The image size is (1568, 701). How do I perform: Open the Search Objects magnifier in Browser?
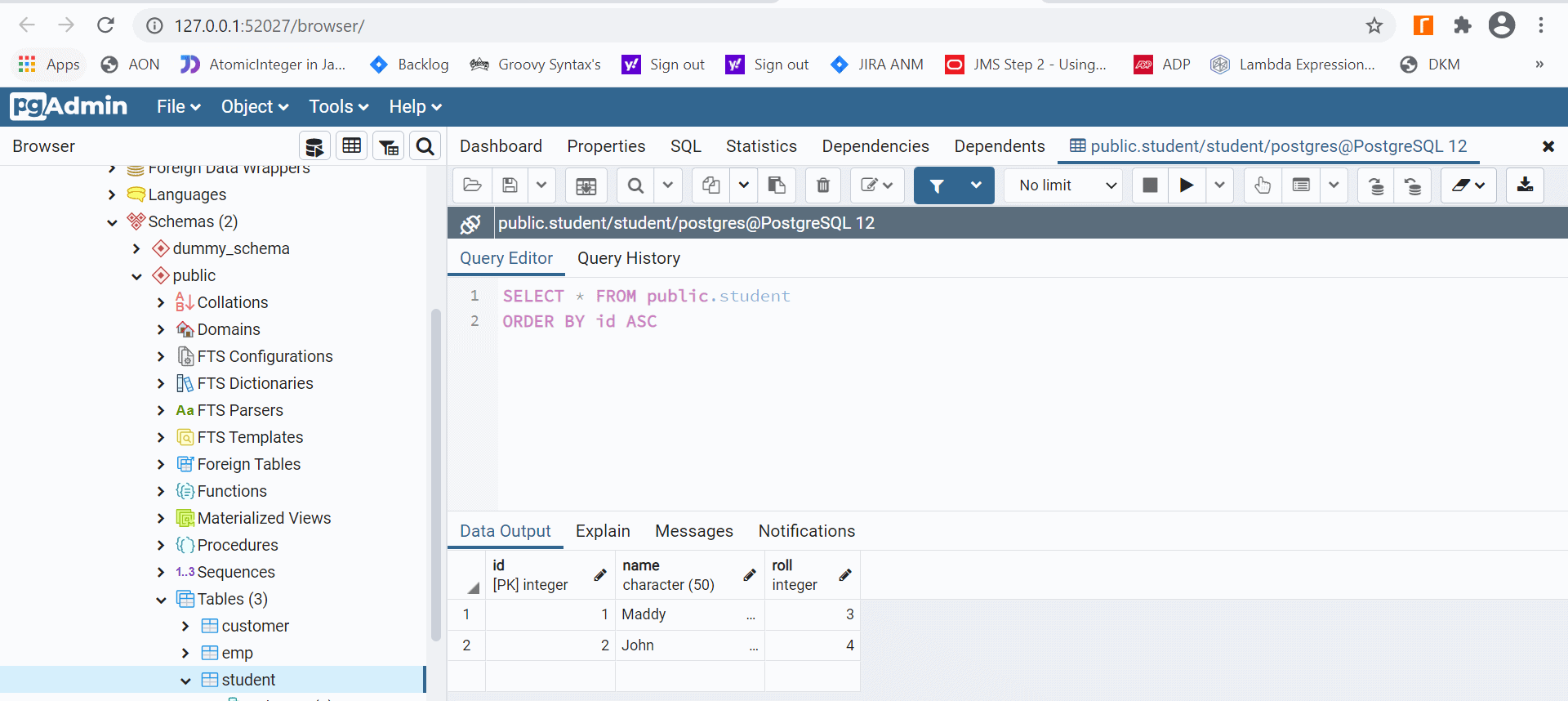pyautogui.click(x=425, y=146)
